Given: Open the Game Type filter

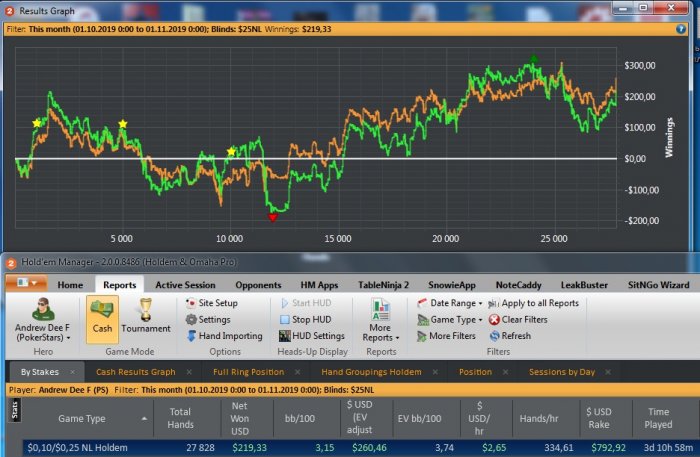Looking at the screenshot, I should (x=450, y=320).
